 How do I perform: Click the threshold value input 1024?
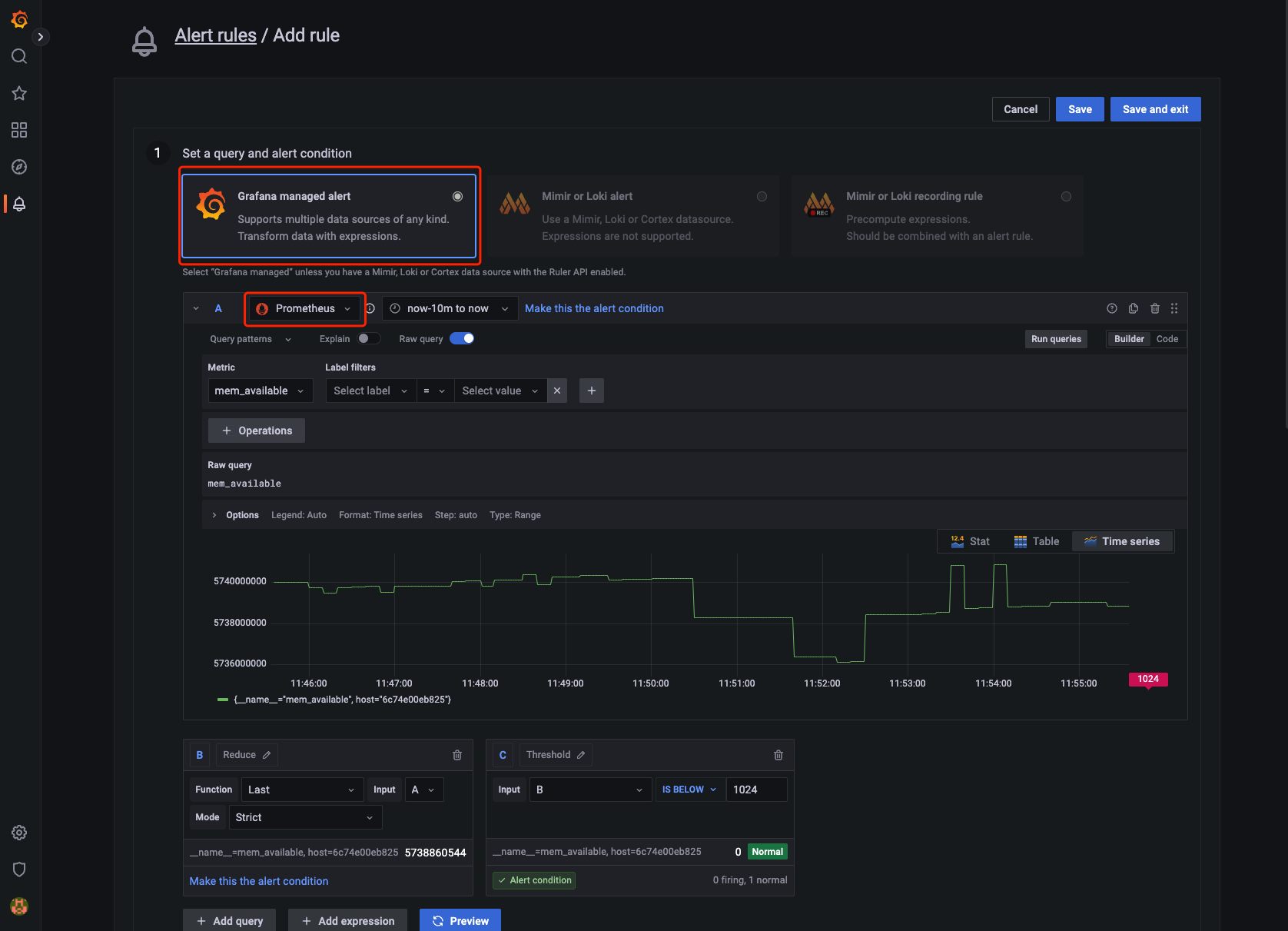[757, 790]
